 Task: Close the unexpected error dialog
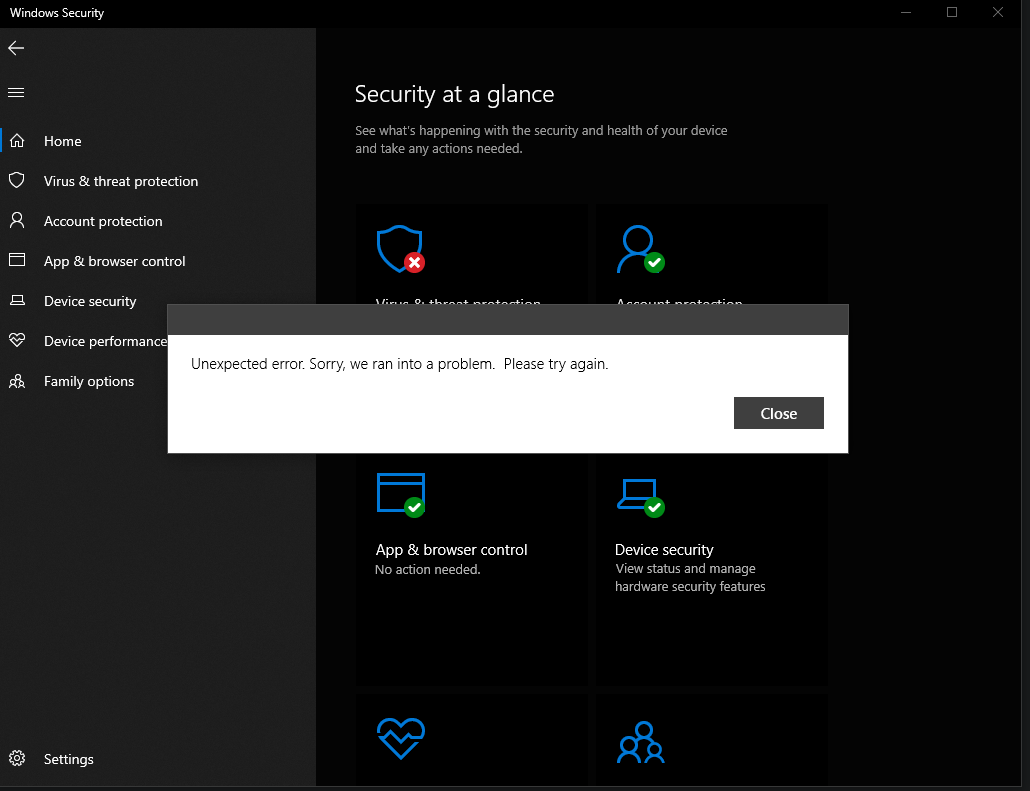click(778, 413)
